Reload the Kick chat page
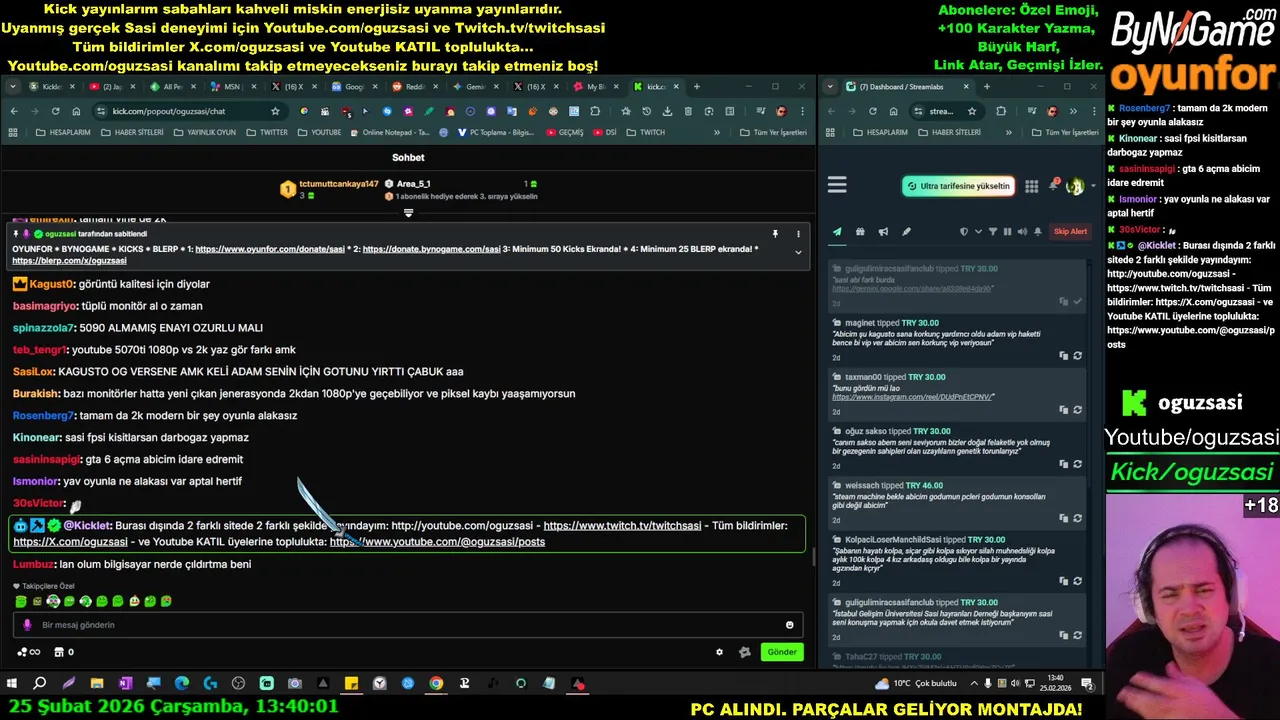1280x720 pixels. pyautogui.click(x=55, y=111)
